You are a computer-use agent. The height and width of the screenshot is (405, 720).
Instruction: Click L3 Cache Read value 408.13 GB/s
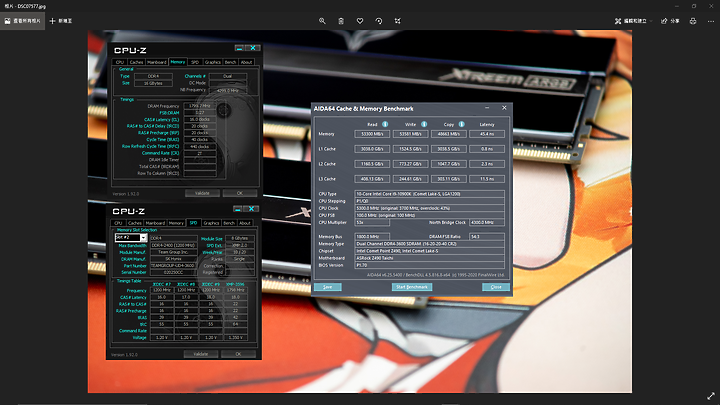372,179
